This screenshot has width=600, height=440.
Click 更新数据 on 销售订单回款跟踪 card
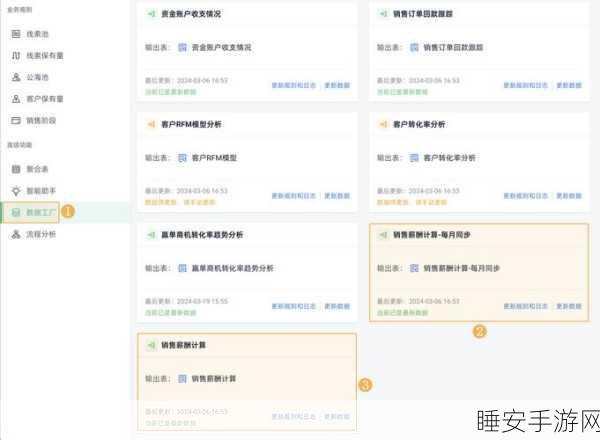click(569, 85)
